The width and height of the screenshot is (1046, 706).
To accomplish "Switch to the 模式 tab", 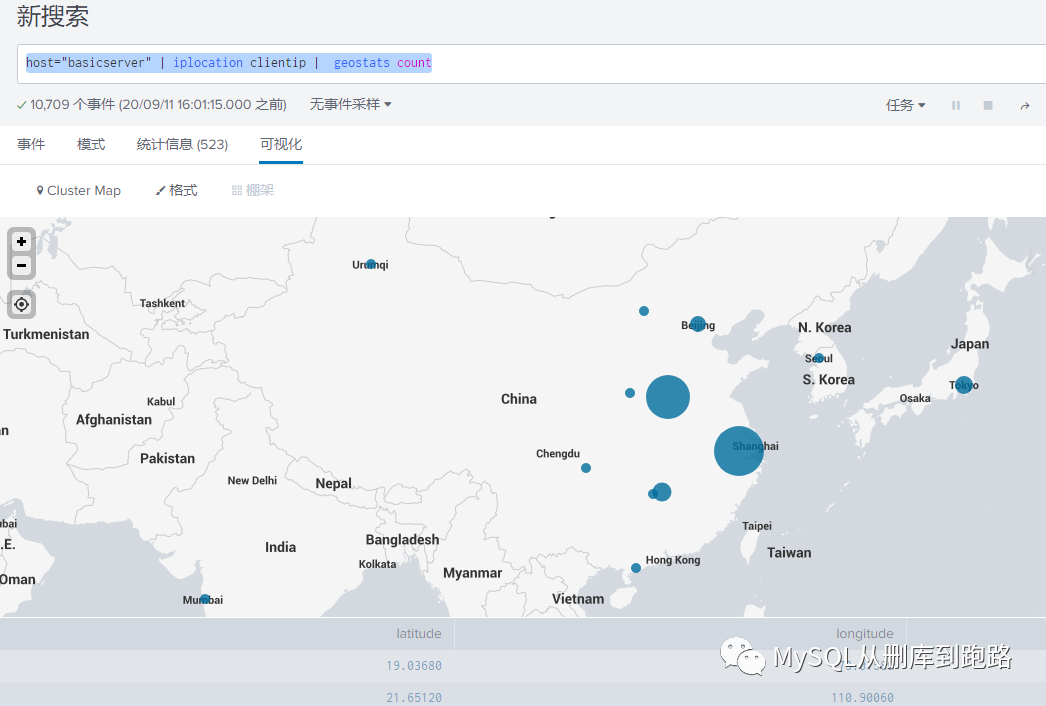I will [x=91, y=144].
